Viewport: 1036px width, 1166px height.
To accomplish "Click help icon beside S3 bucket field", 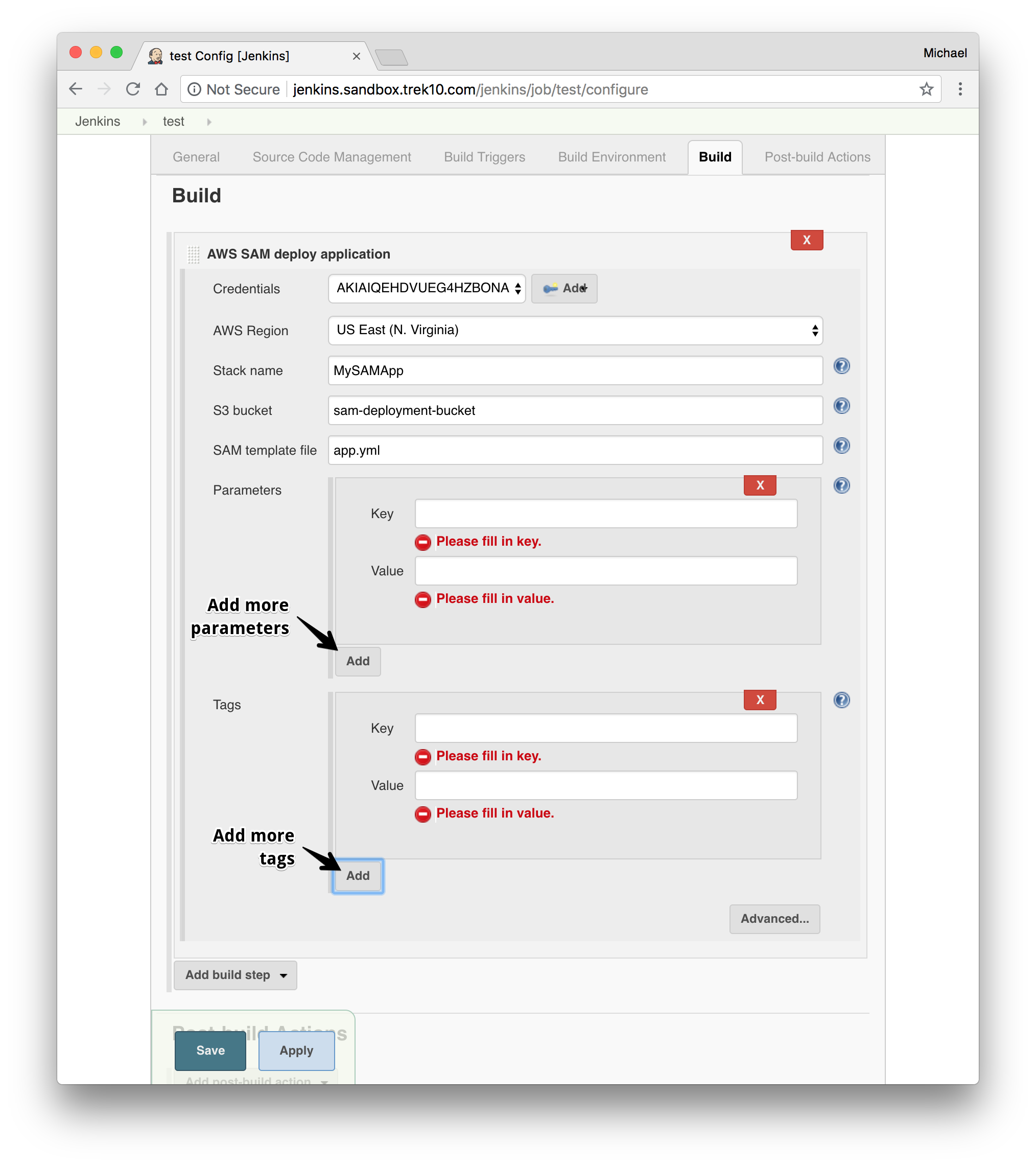I will point(841,406).
